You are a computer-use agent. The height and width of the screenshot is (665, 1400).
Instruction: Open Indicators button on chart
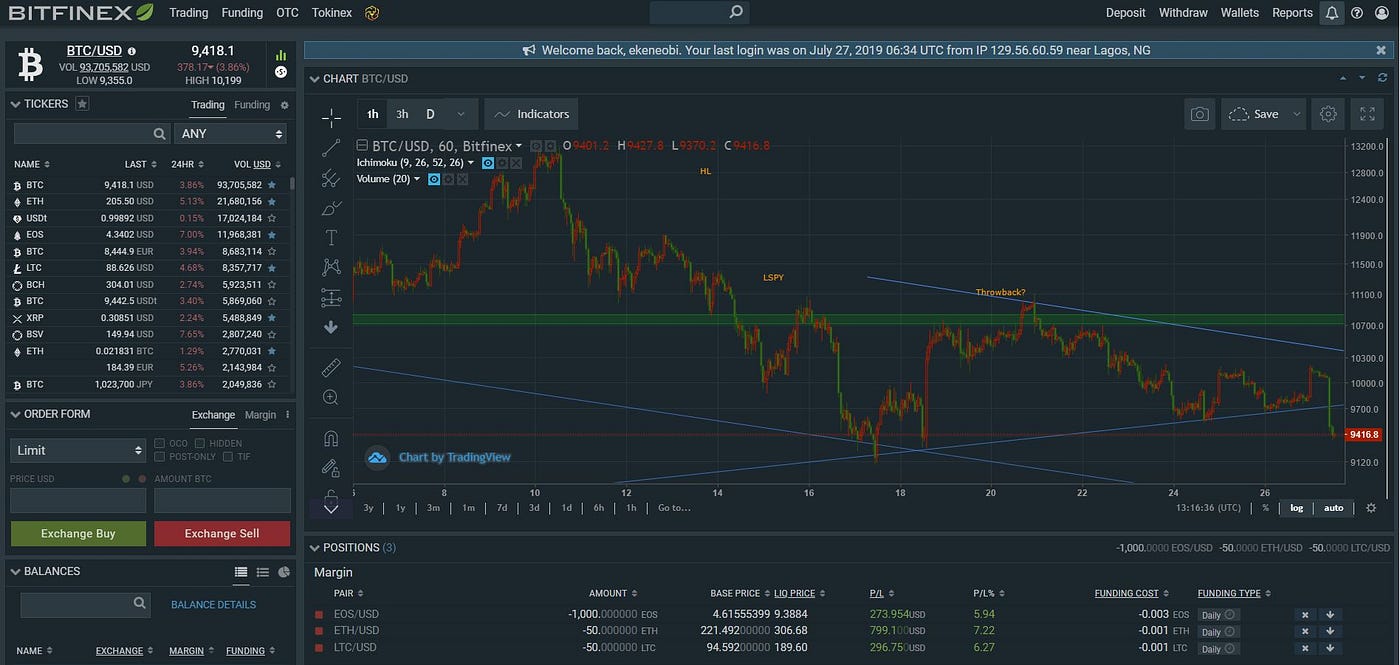pos(531,114)
